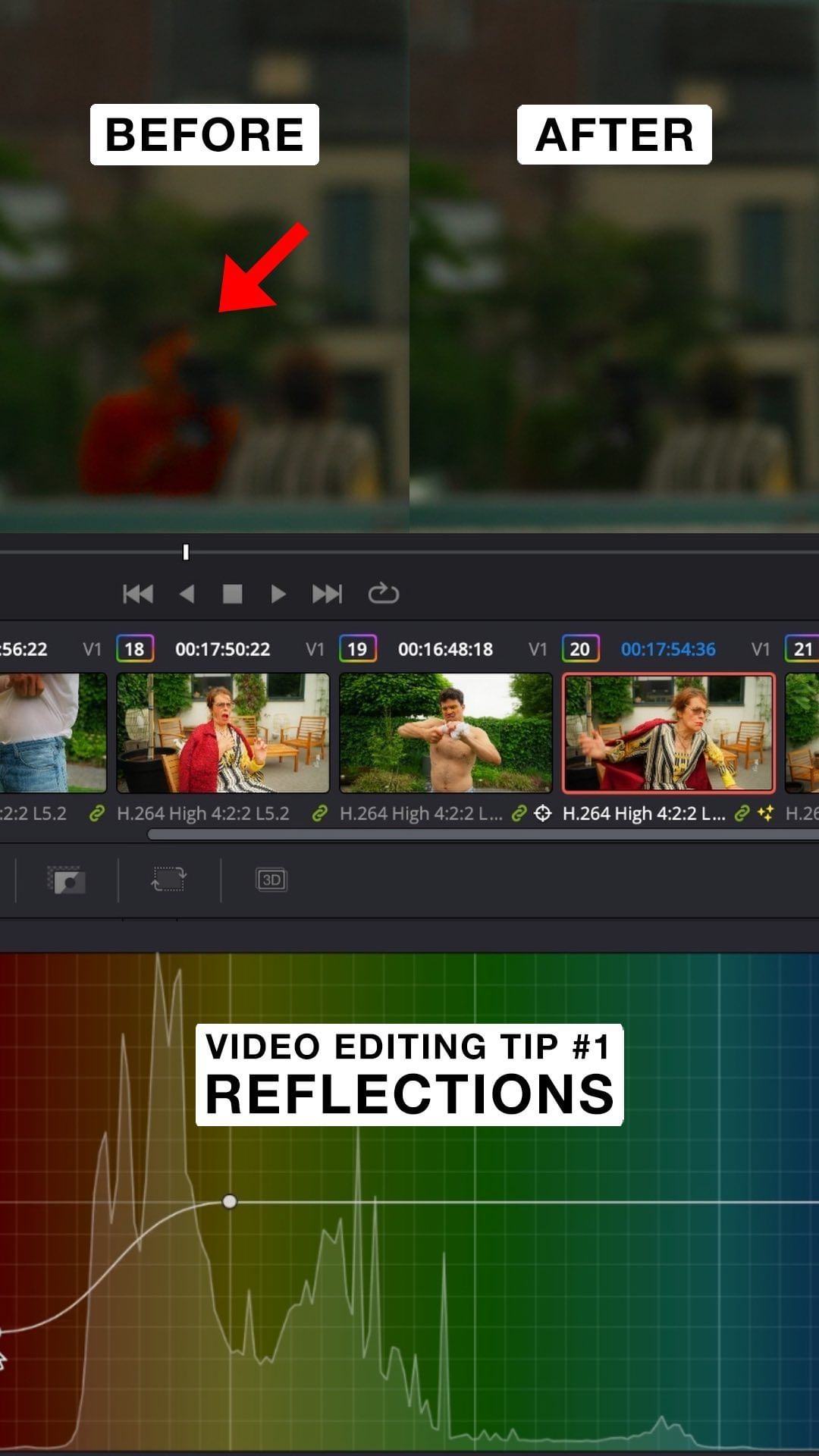Open the Key palette icon
The width and height of the screenshot is (819, 1456).
tap(67, 880)
